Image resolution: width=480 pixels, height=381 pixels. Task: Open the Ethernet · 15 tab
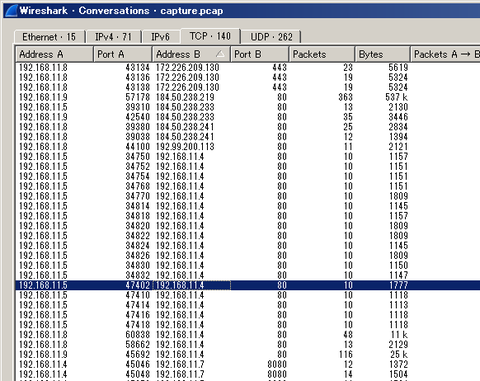[x=49, y=37]
